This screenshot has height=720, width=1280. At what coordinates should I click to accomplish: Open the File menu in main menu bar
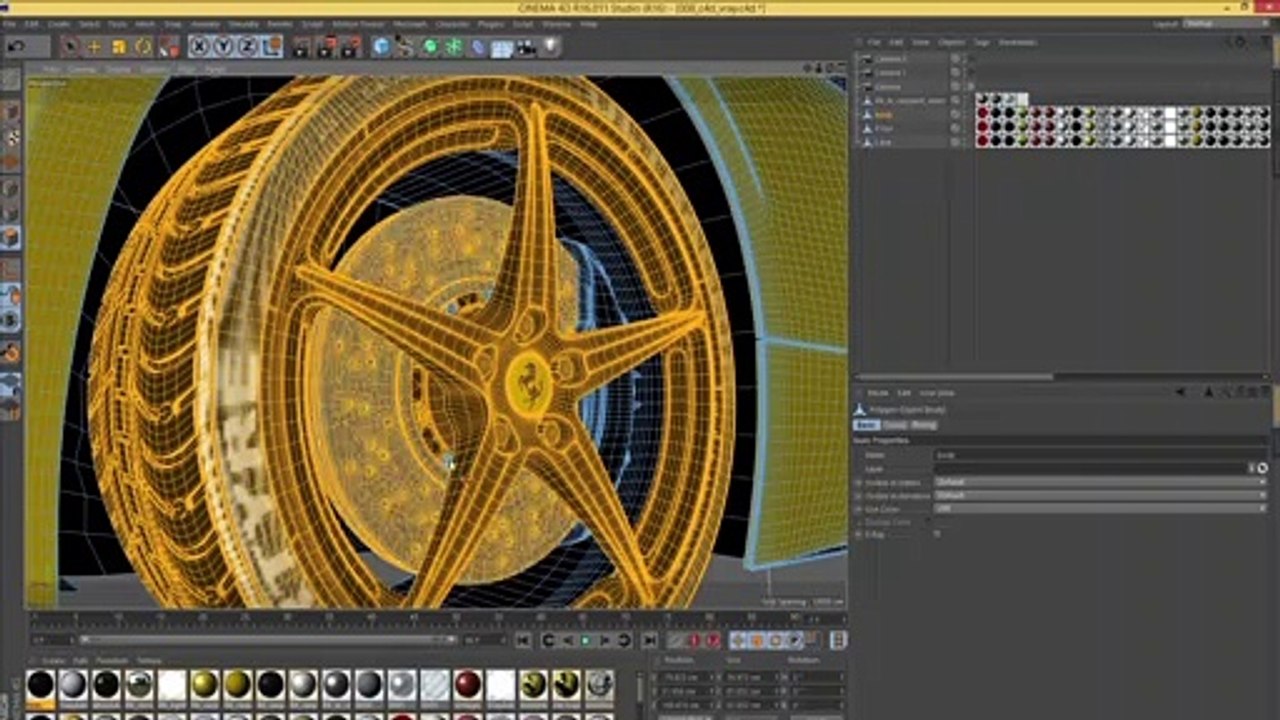9,23
